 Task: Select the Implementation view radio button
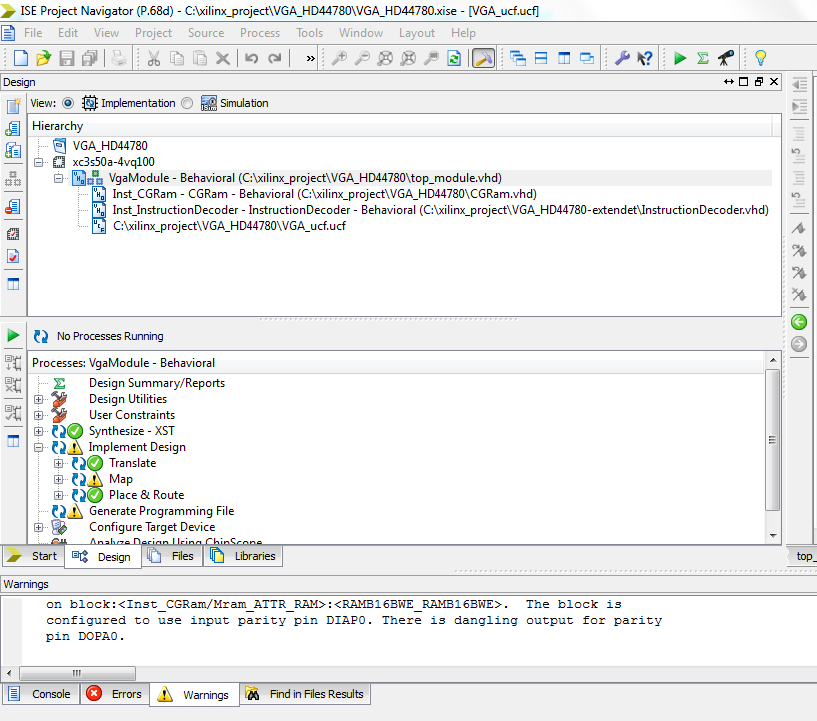tap(68, 103)
